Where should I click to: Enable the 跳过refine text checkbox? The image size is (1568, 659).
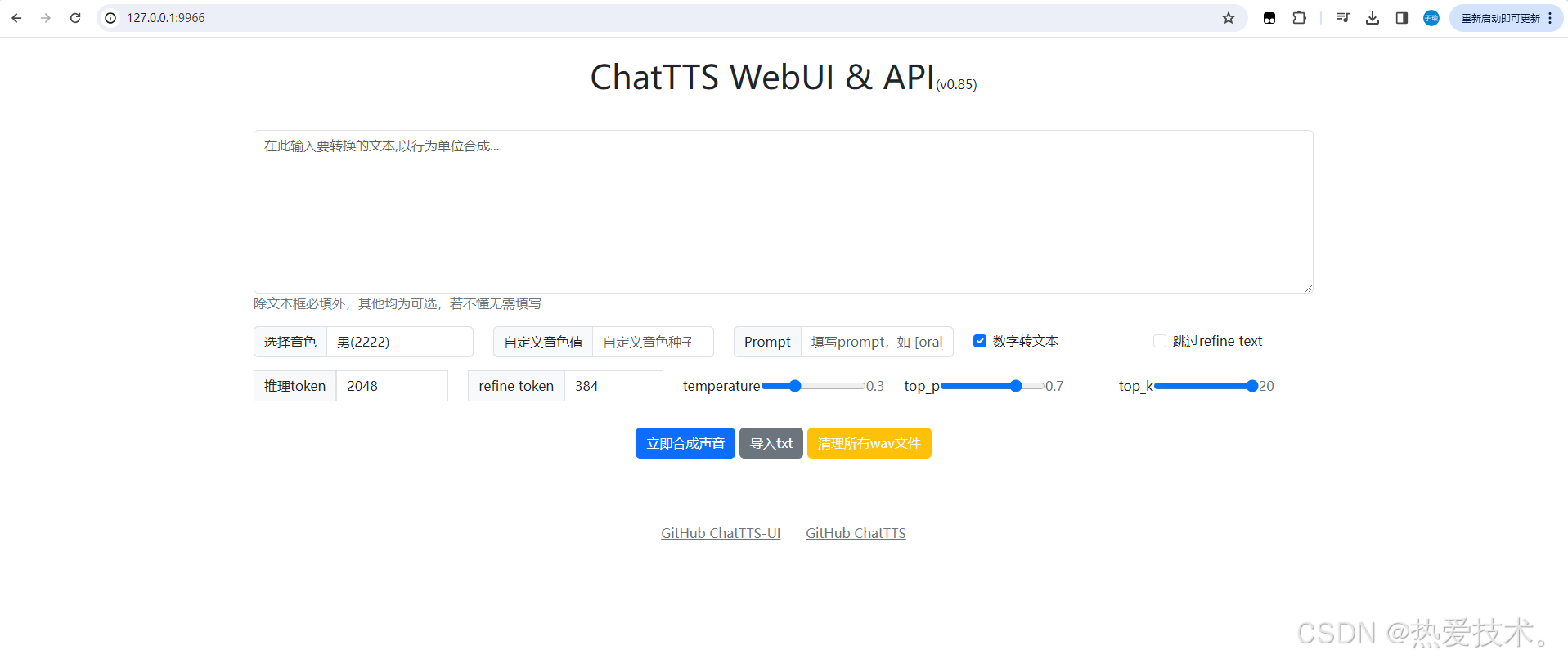point(1160,341)
